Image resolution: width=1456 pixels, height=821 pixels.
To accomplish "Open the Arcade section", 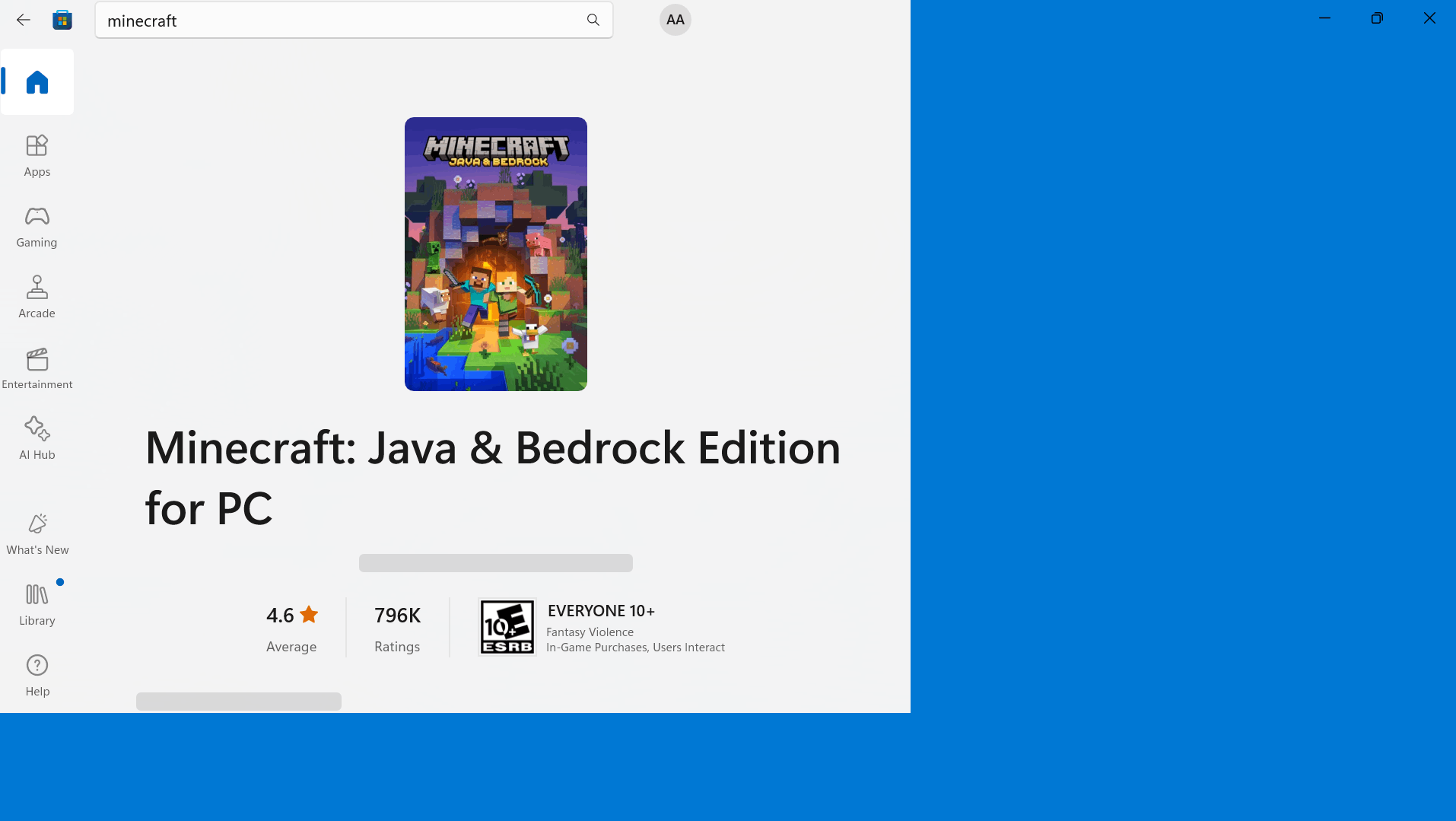I will pyautogui.click(x=37, y=298).
